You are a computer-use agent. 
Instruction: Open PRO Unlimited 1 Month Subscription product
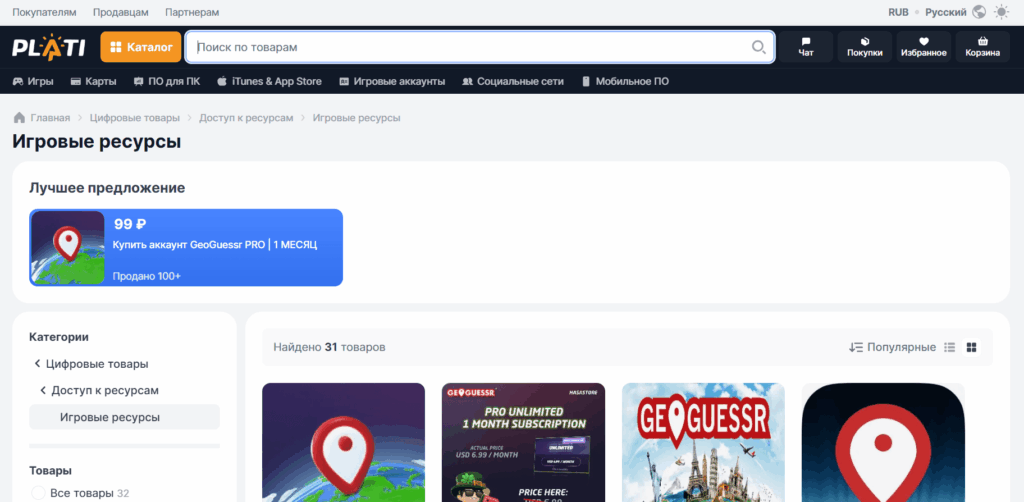pyautogui.click(x=523, y=442)
